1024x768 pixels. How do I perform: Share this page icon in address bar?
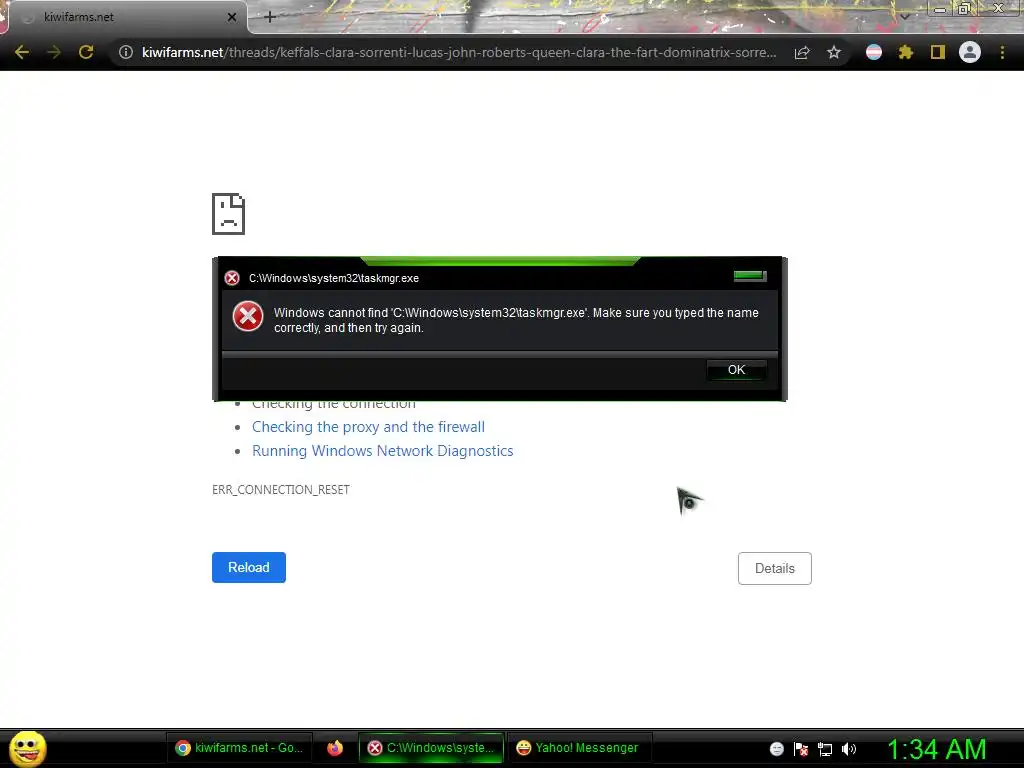click(x=802, y=52)
